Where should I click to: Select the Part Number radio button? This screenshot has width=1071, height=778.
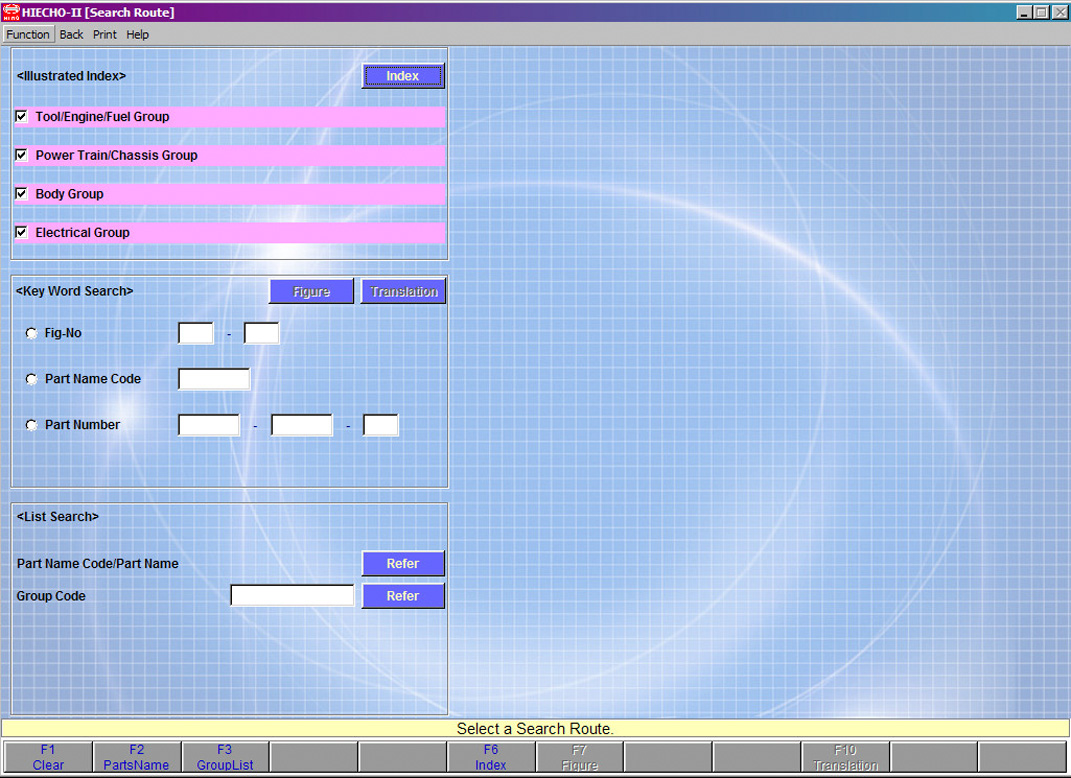click(32, 425)
